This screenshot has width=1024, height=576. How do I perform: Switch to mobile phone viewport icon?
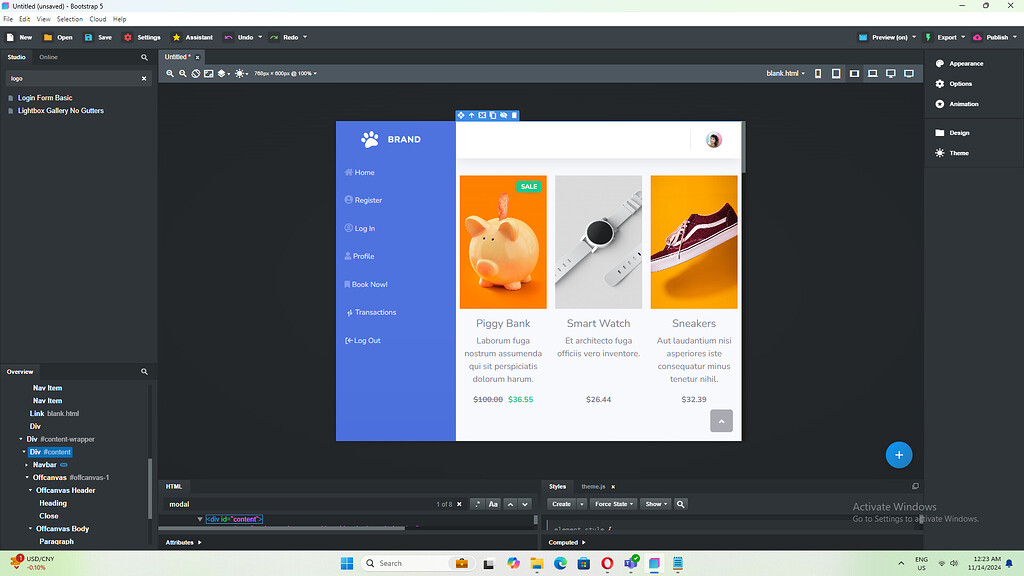[x=817, y=73]
